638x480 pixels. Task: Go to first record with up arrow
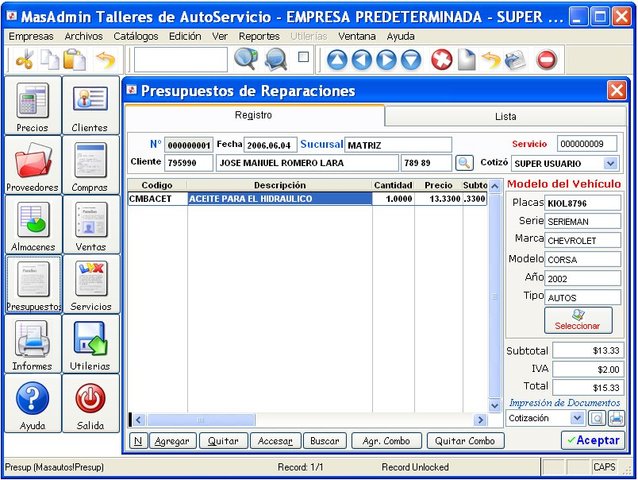337,60
